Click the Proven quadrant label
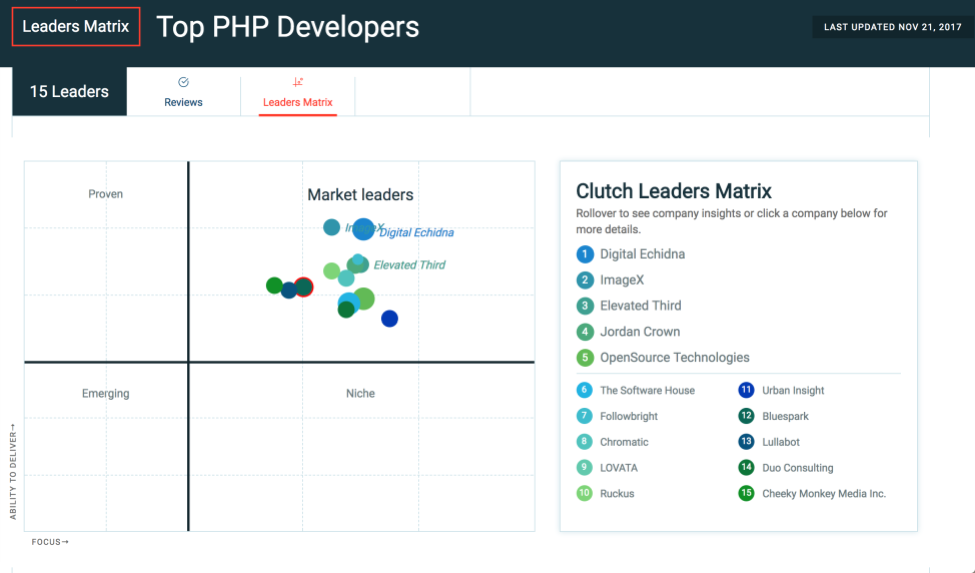The image size is (975, 573). (x=106, y=194)
